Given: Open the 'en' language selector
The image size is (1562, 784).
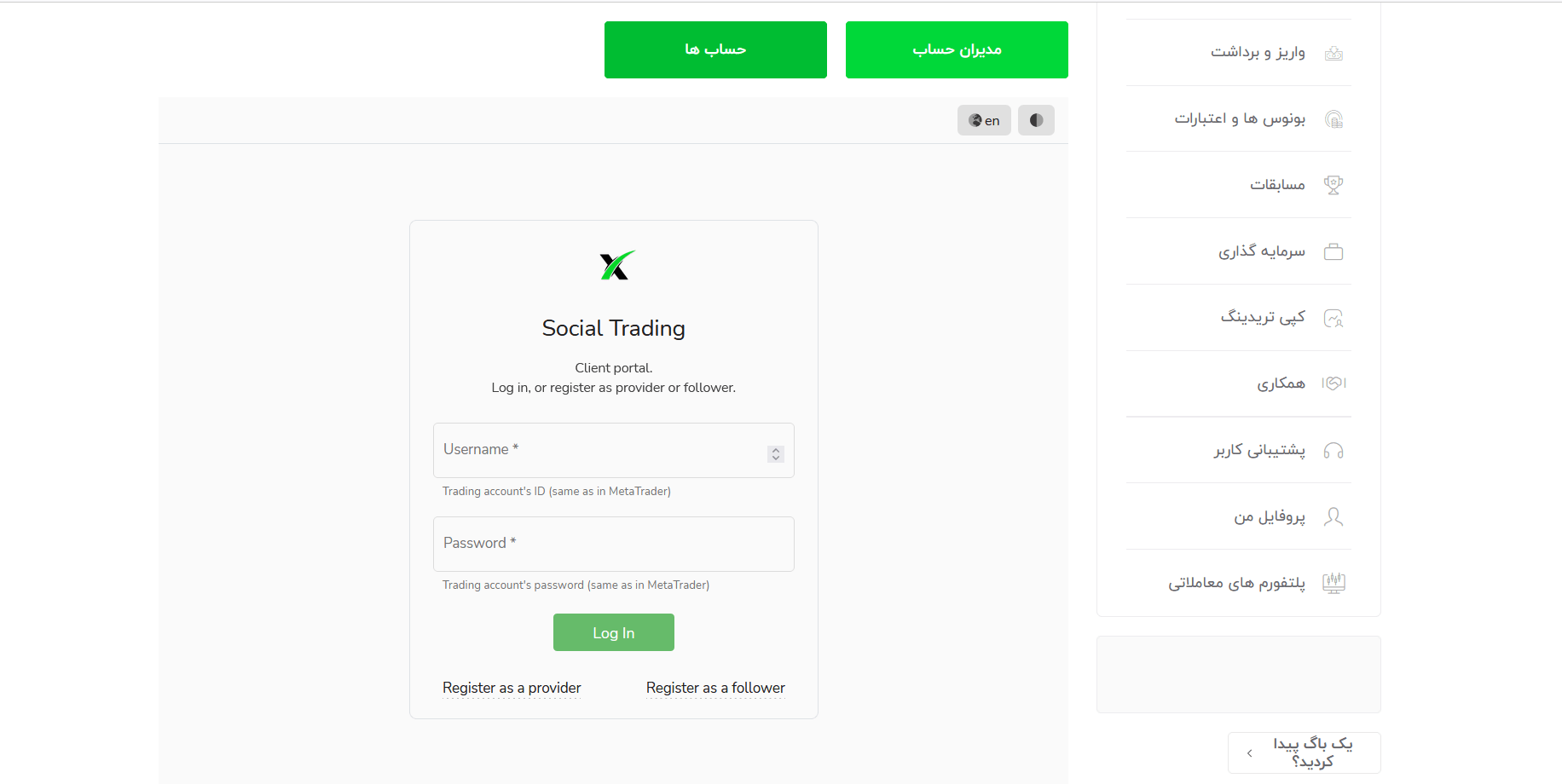Looking at the screenshot, I should tap(984, 120).
